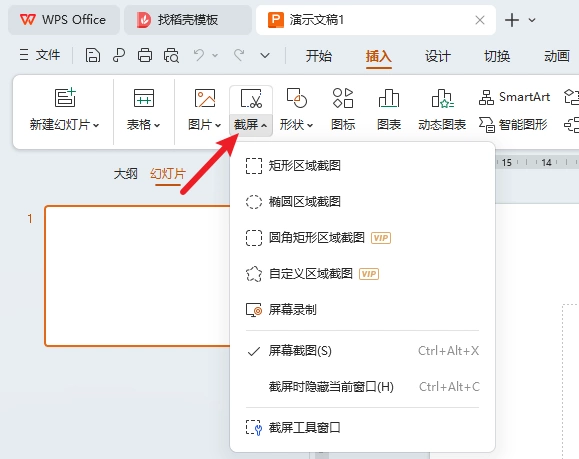579x459 pixels.
Task: Expand the 新建幻灯片 dropdown arrow
Action: (x=96, y=126)
